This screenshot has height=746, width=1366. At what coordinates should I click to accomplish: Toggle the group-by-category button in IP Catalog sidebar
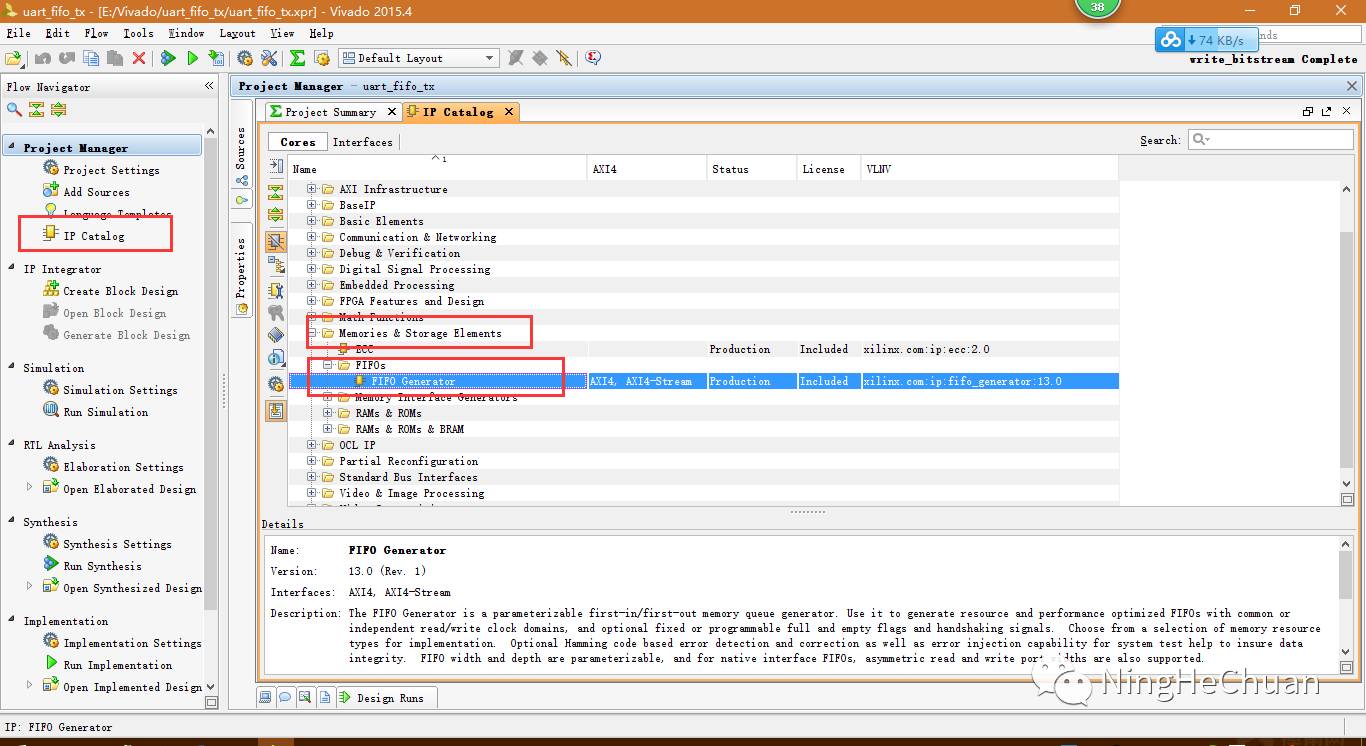[276, 241]
